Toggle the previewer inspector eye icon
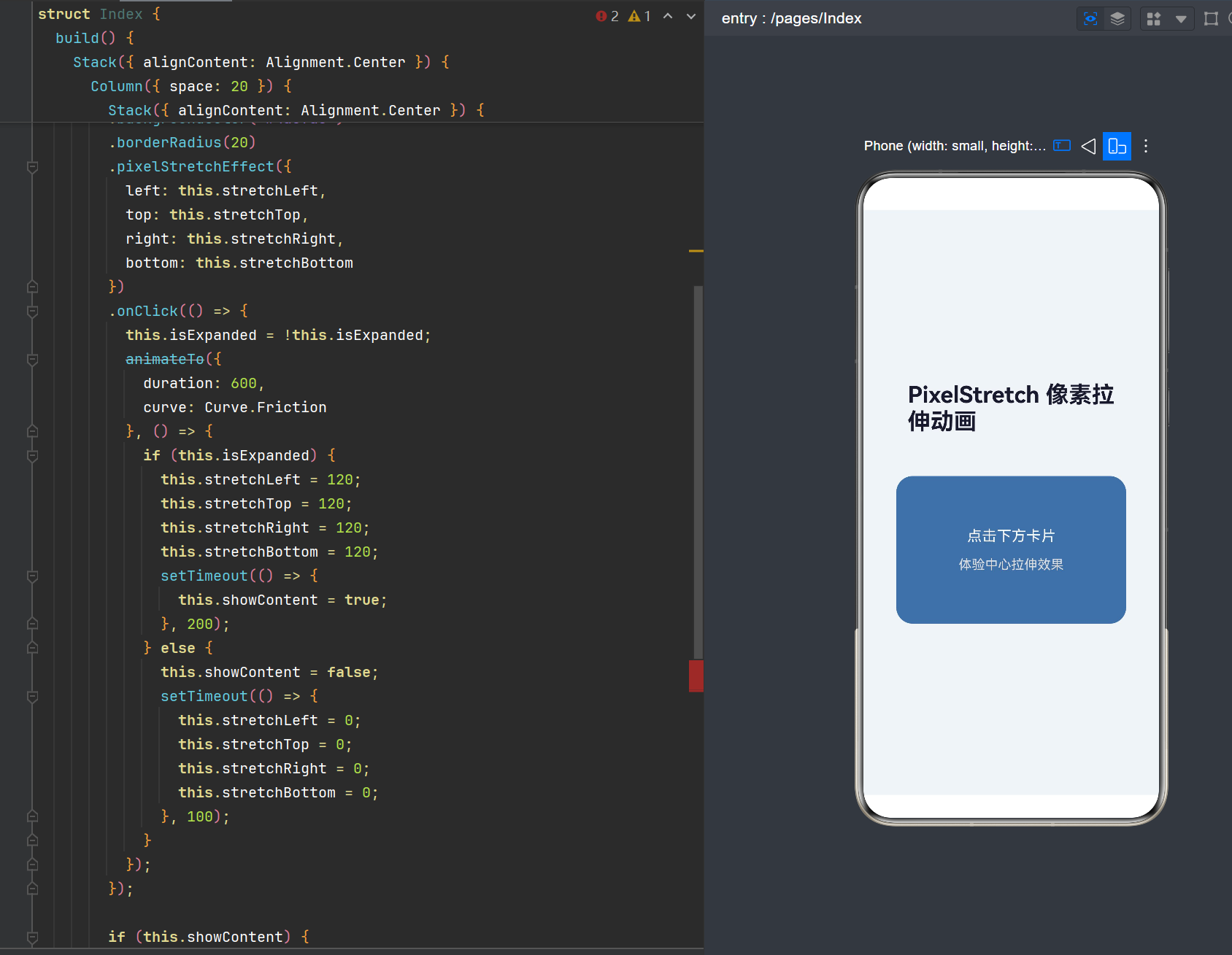Image resolution: width=1232 pixels, height=955 pixels. pos(1090,19)
